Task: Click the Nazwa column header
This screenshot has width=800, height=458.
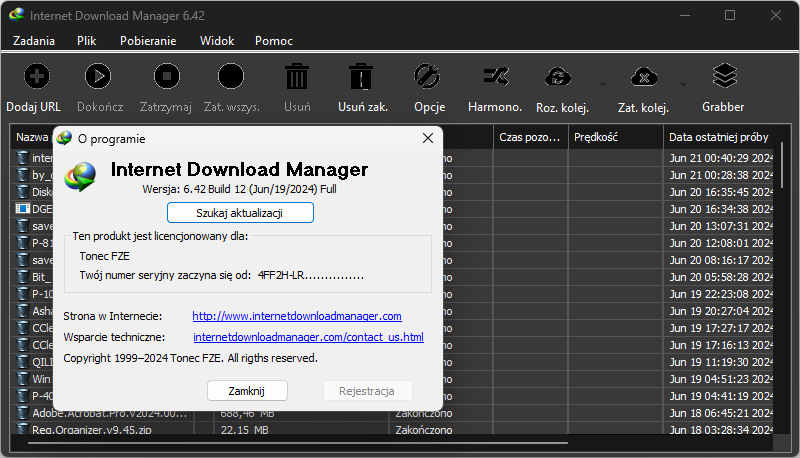Action: coord(32,137)
